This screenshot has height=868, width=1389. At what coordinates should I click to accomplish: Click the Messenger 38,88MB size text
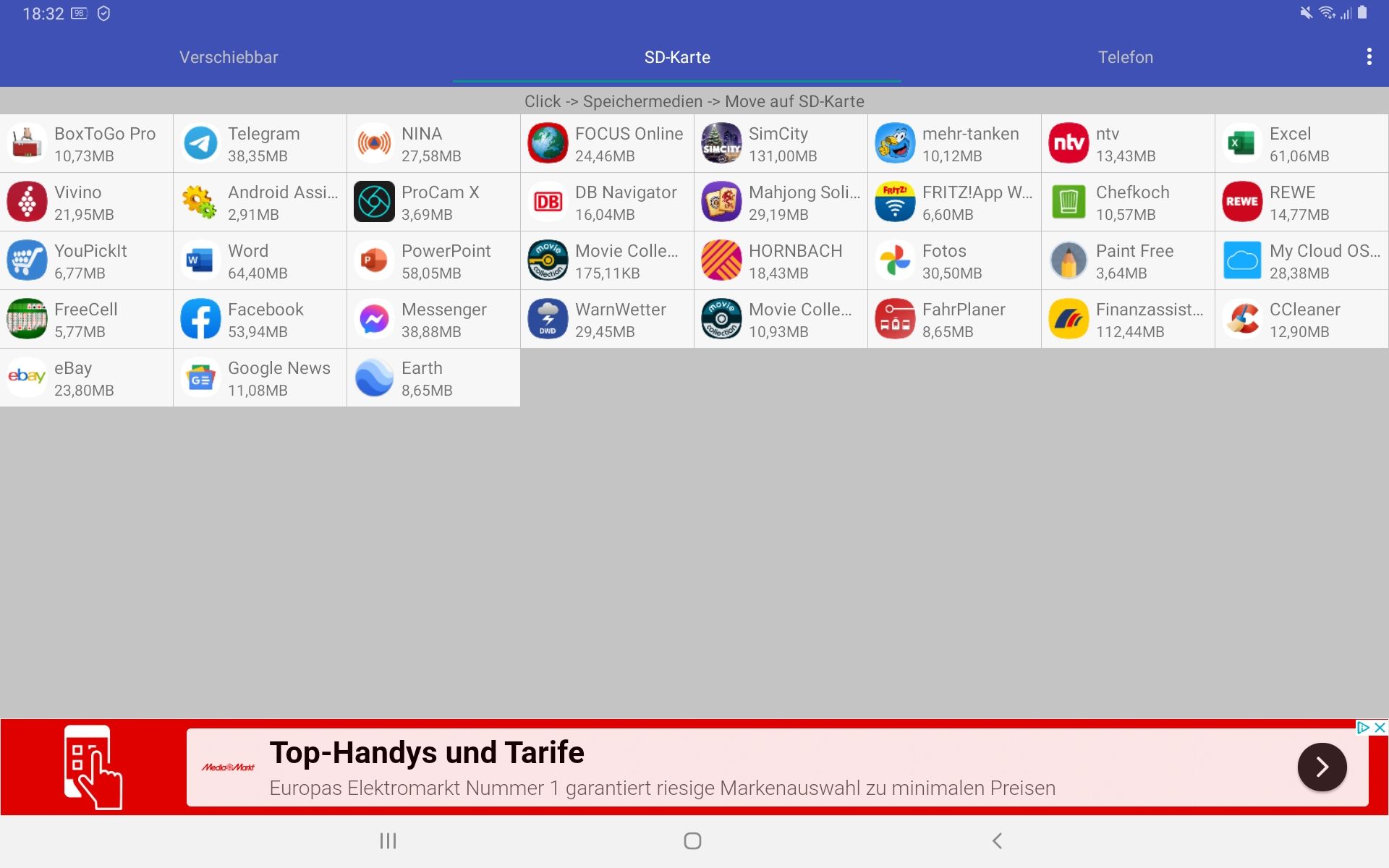(431, 332)
